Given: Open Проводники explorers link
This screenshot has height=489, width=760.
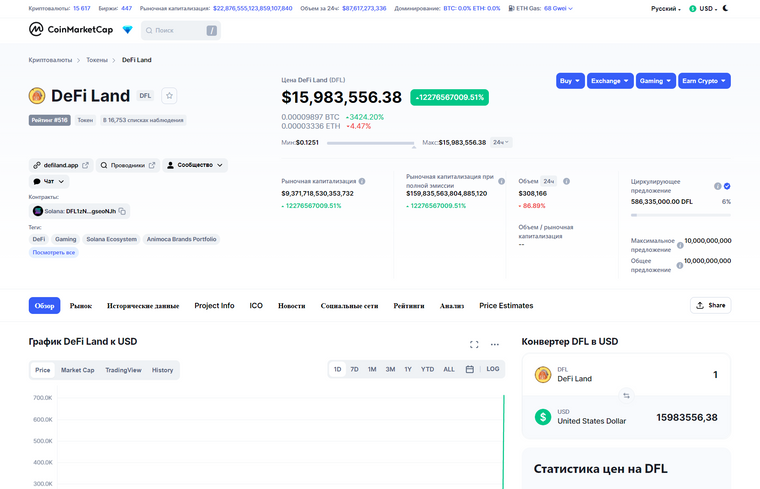Looking at the screenshot, I should click(x=127, y=165).
